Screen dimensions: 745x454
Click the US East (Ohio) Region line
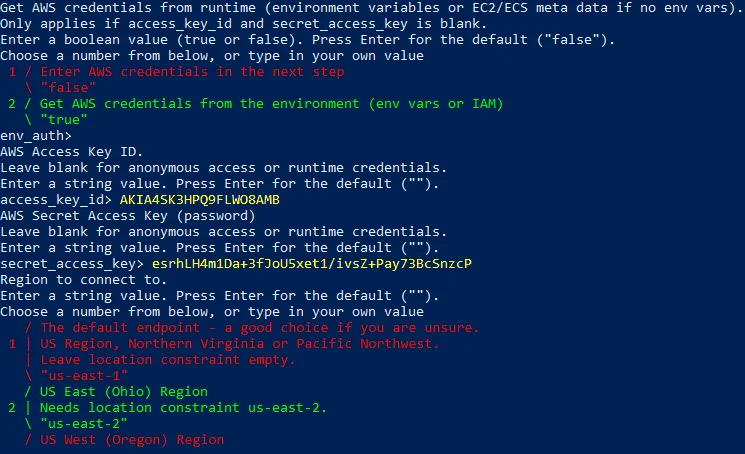(124, 391)
